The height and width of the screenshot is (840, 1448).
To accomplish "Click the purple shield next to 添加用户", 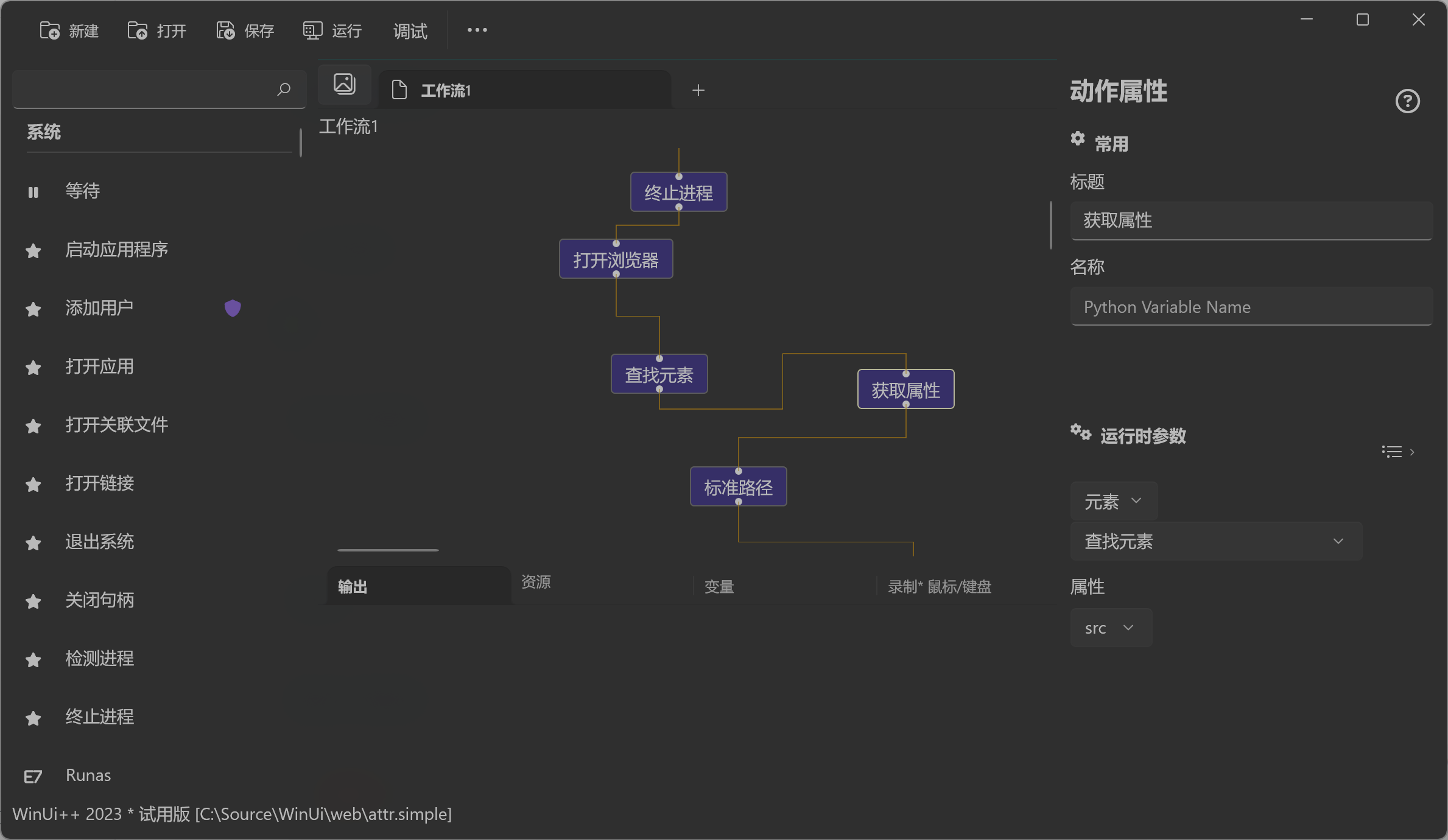I will click(233, 308).
